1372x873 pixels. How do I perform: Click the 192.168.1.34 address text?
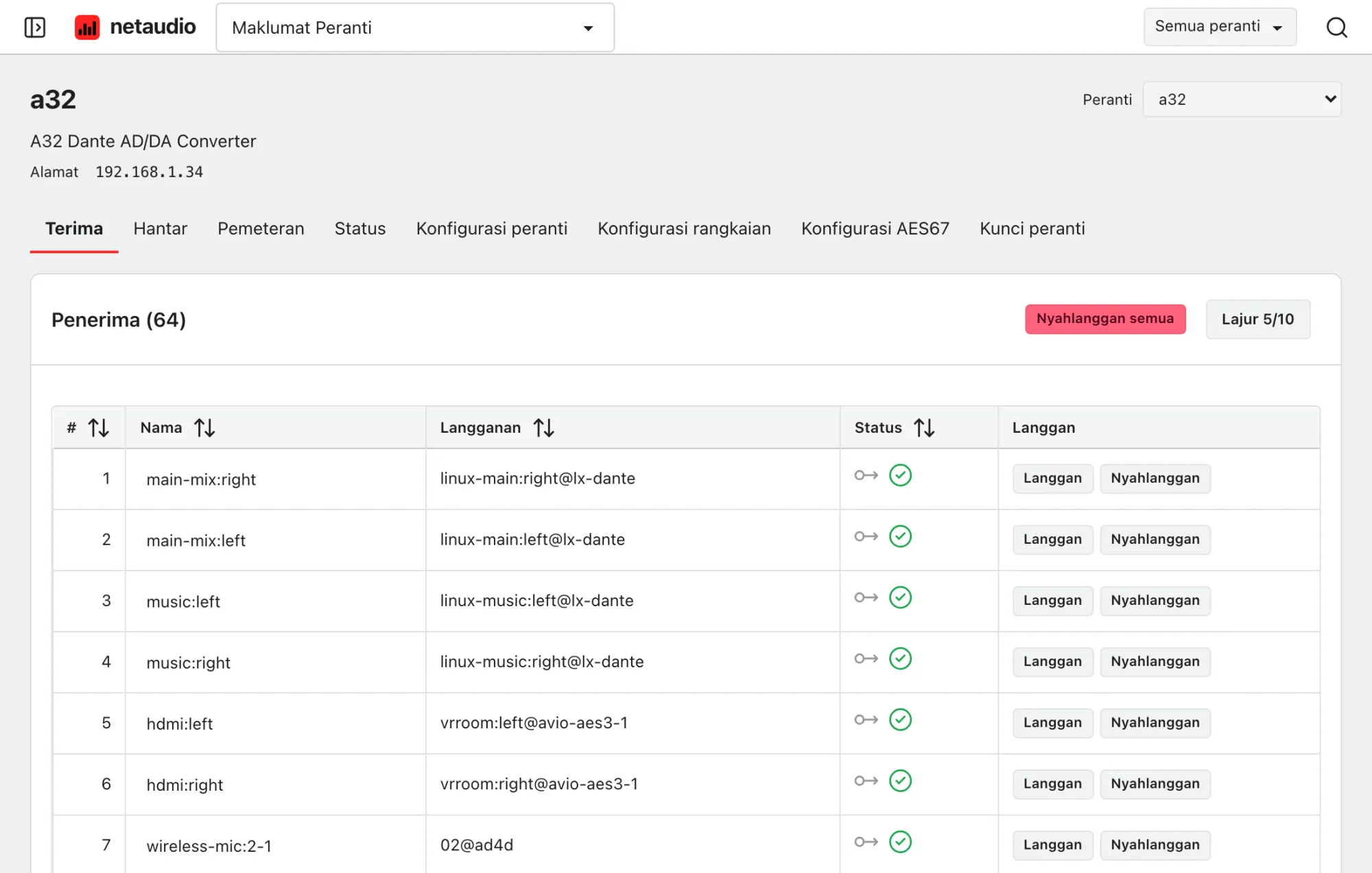149,171
